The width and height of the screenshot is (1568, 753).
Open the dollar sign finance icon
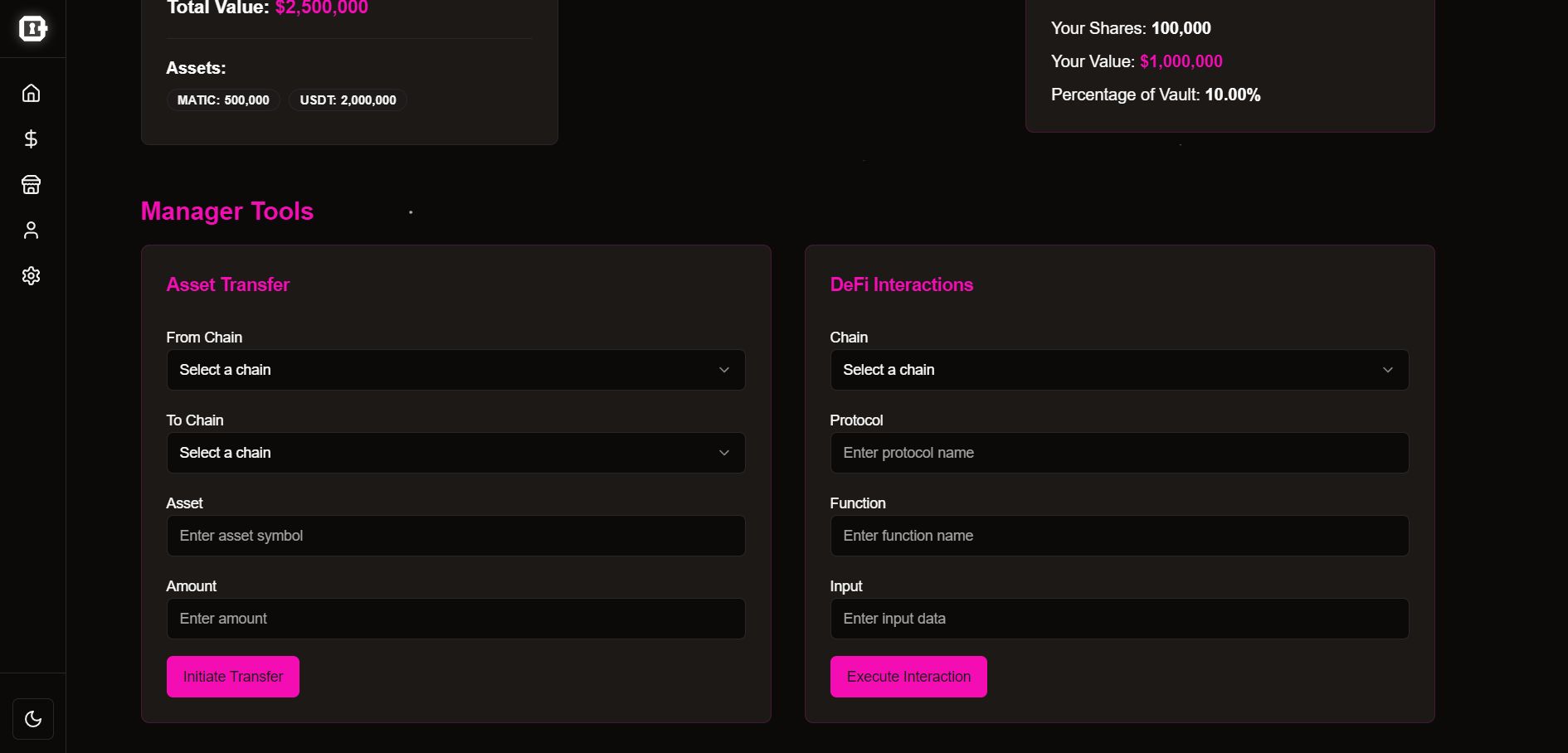coord(31,138)
